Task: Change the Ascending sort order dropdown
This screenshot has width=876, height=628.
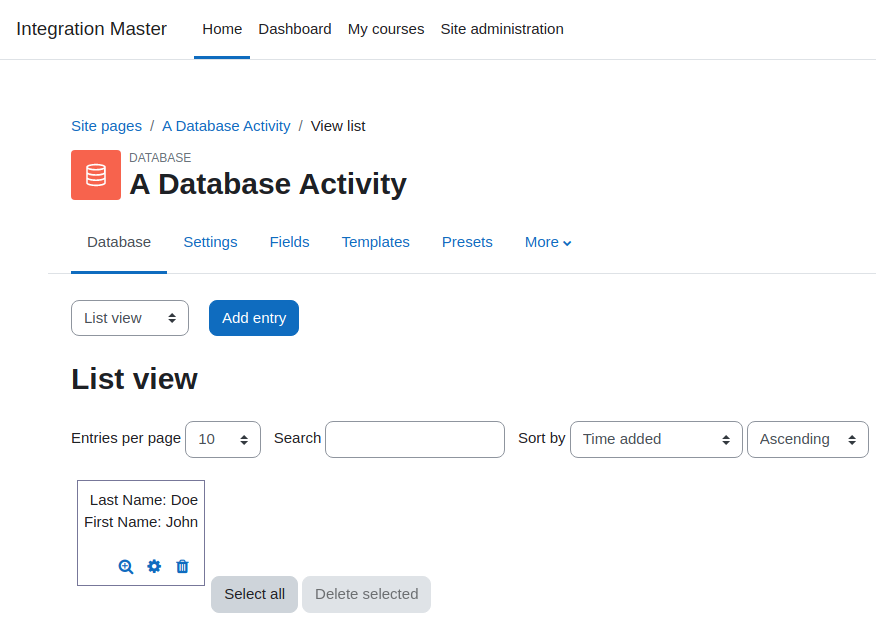Action: click(808, 439)
